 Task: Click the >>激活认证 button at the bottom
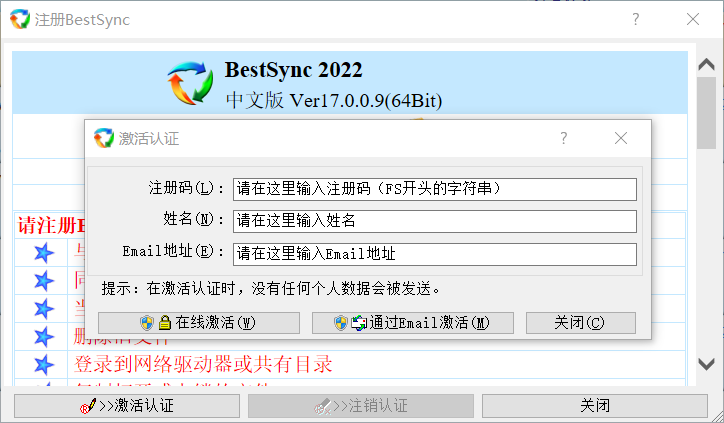pyautogui.click(x=127, y=406)
